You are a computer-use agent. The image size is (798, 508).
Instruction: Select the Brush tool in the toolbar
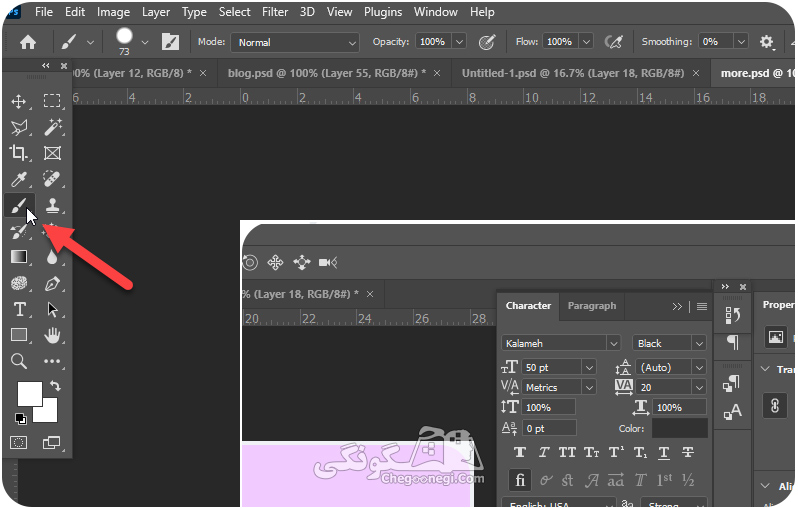[19, 206]
